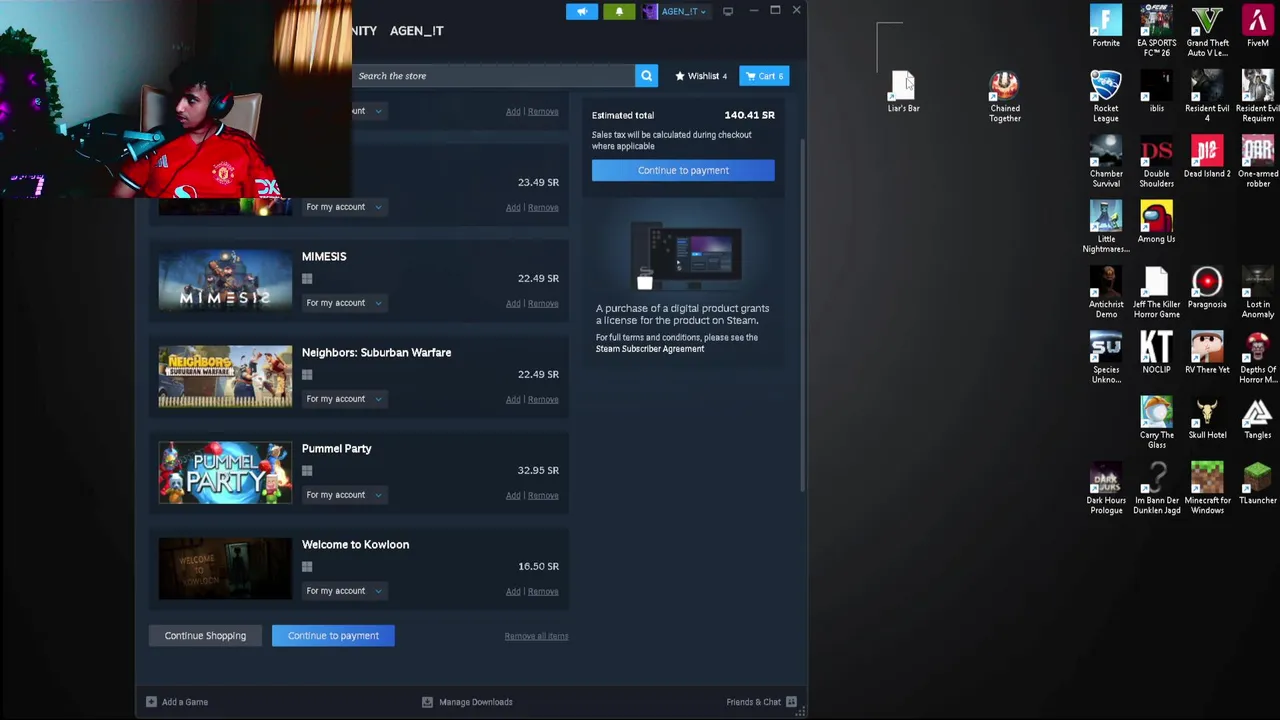The image size is (1280, 720).
Task: Open the Cart 6 button
Action: click(765, 76)
